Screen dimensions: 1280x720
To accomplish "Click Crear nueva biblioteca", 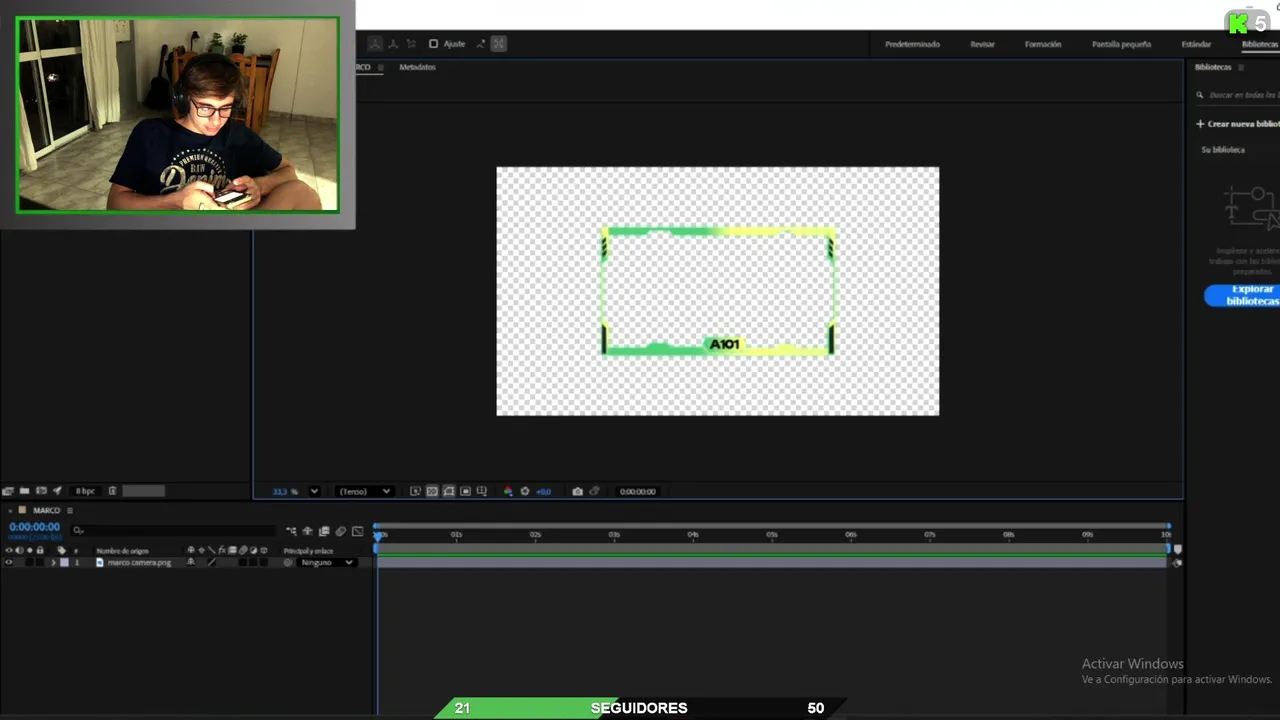I will (1238, 124).
